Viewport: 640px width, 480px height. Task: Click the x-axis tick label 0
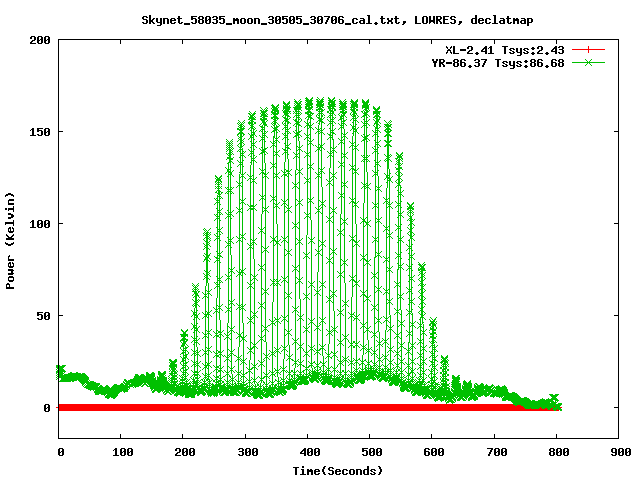pyautogui.click(x=61, y=452)
